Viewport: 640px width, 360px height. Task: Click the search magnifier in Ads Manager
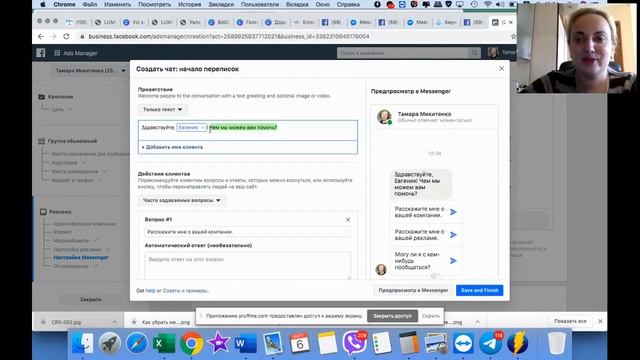coord(474,53)
